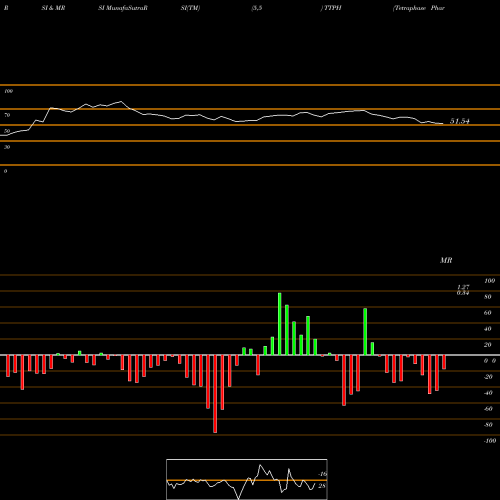500x500 pixels.
Task: Click the current RSI value 51.54
Action: (460, 121)
